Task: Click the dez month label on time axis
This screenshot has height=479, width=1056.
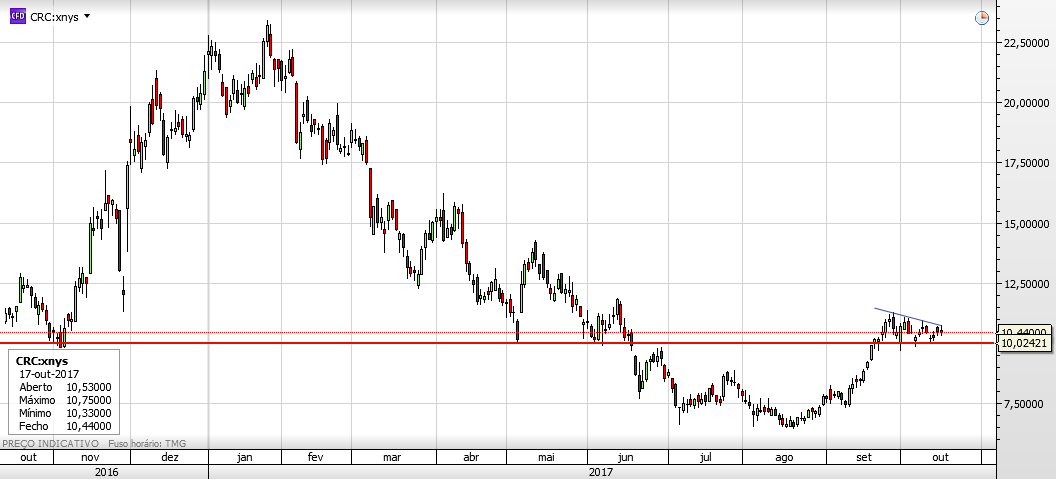Action: (x=170, y=457)
